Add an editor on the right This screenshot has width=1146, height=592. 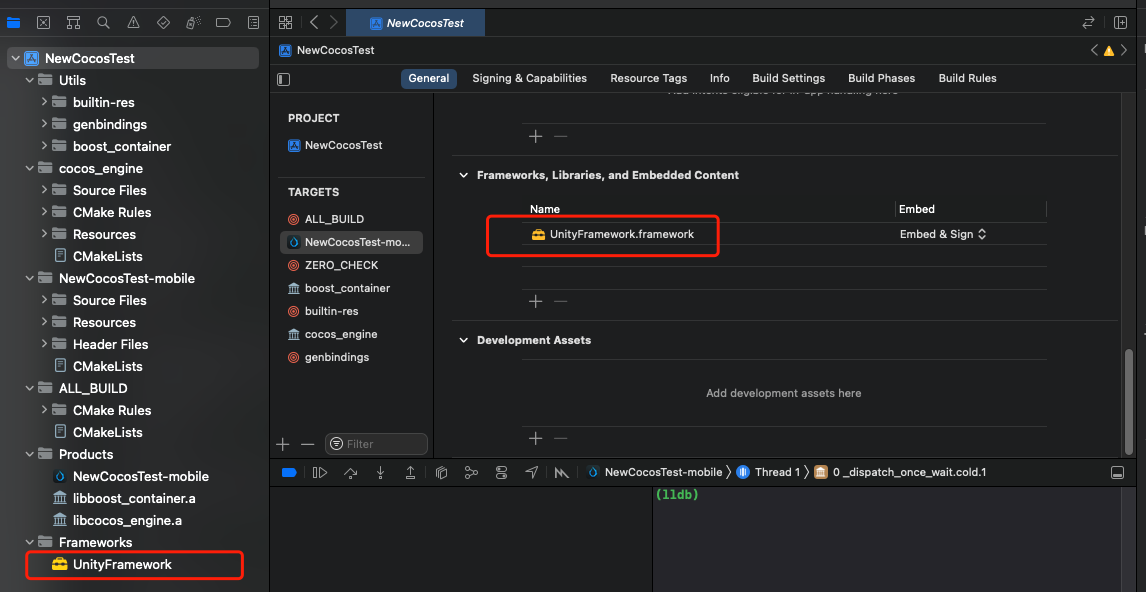tap(1120, 23)
